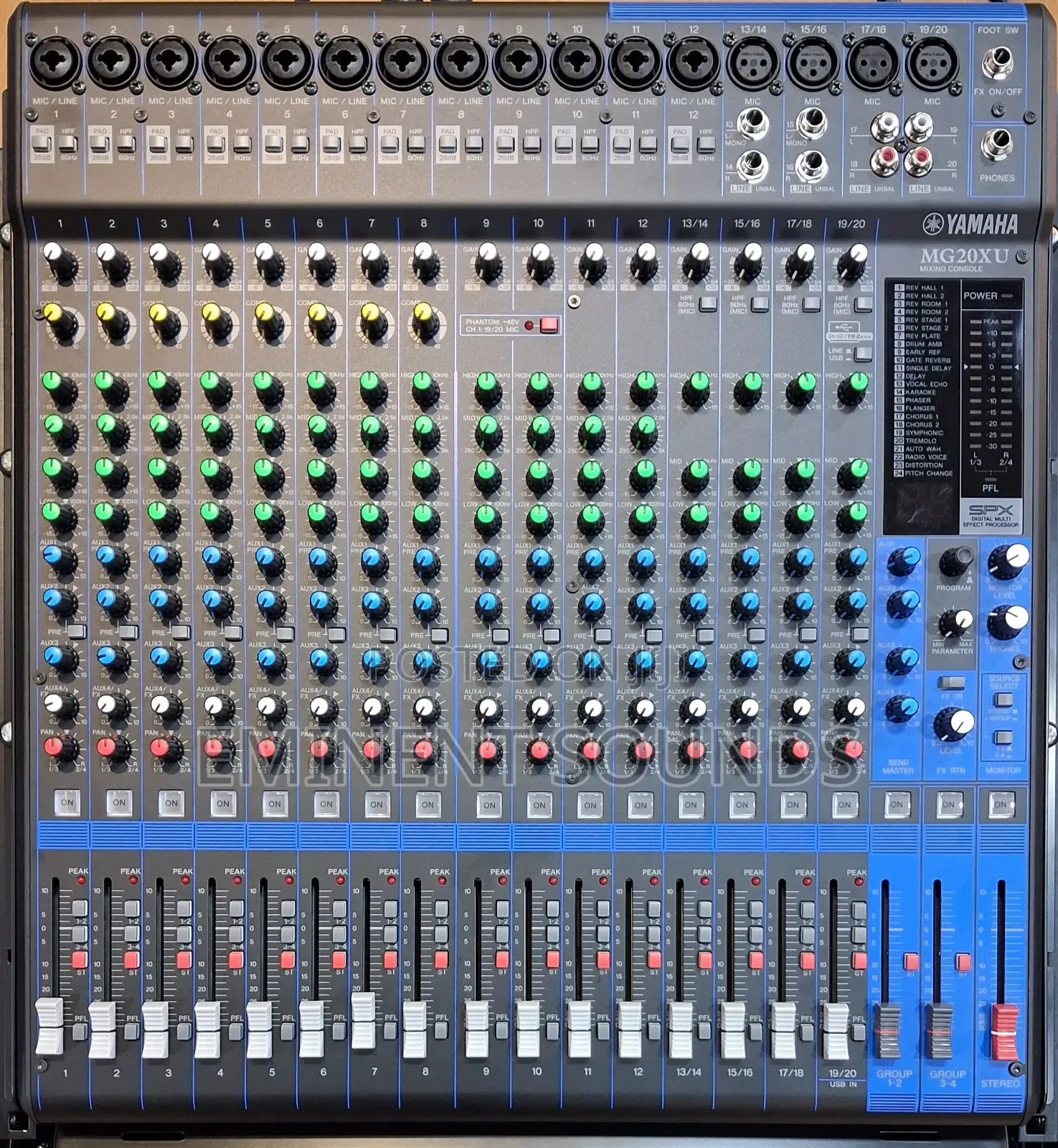Image resolution: width=1058 pixels, height=1148 pixels.
Task: Flip the LINE/USB switch on channel 19/20
Action: coord(863,354)
